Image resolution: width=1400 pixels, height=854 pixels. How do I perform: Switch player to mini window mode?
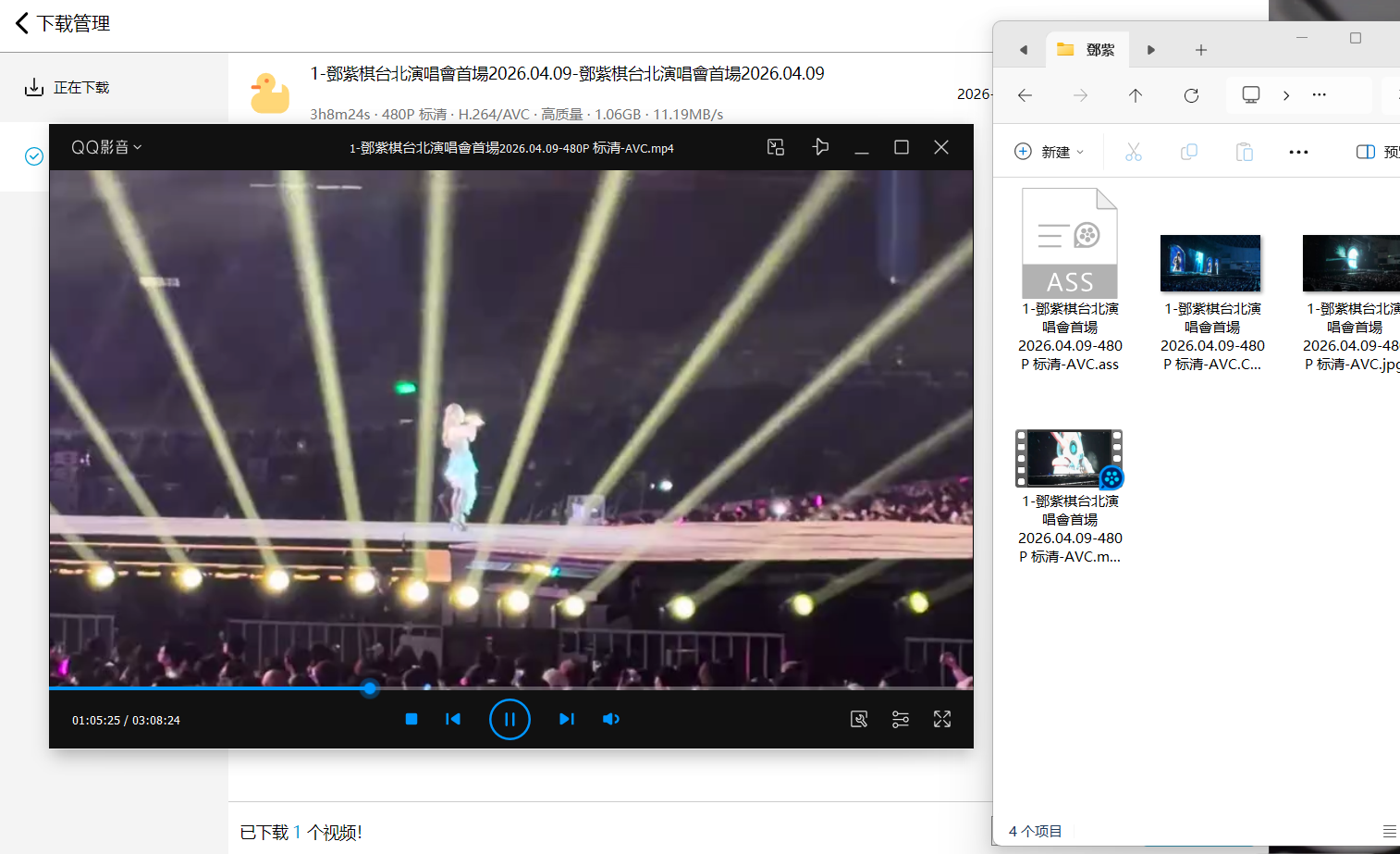pyautogui.click(x=776, y=147)
